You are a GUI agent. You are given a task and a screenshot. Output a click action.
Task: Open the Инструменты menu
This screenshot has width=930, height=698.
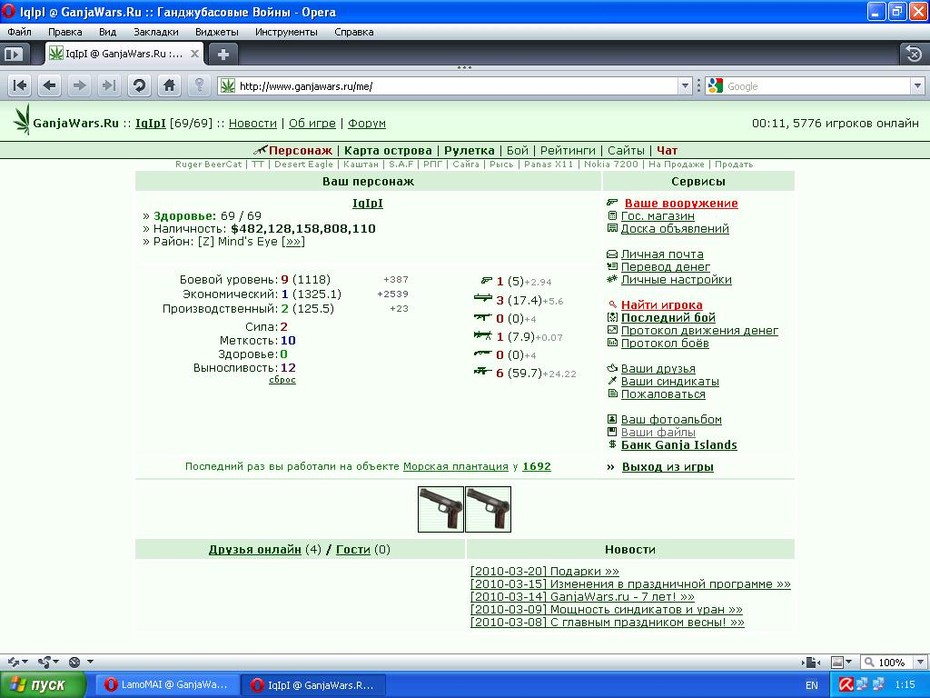tap(286, 32)
